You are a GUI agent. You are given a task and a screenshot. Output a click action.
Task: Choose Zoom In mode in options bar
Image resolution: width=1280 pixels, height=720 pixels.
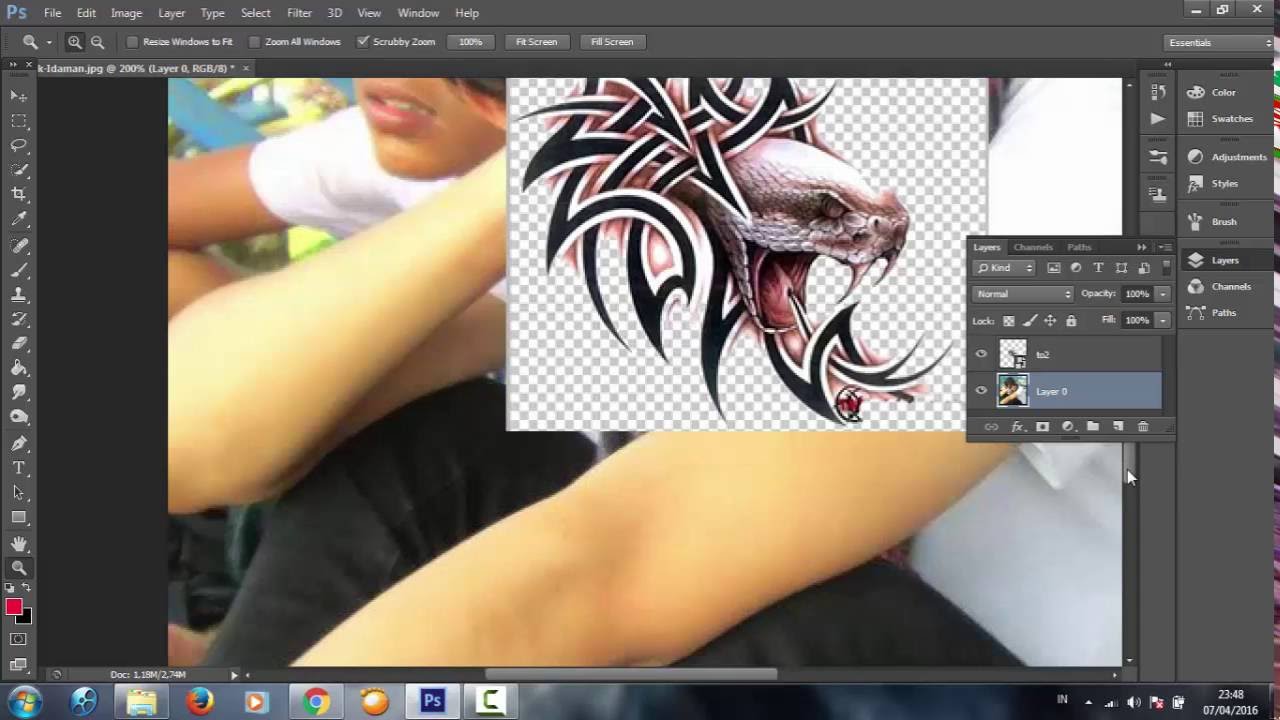tap(75, 42)
